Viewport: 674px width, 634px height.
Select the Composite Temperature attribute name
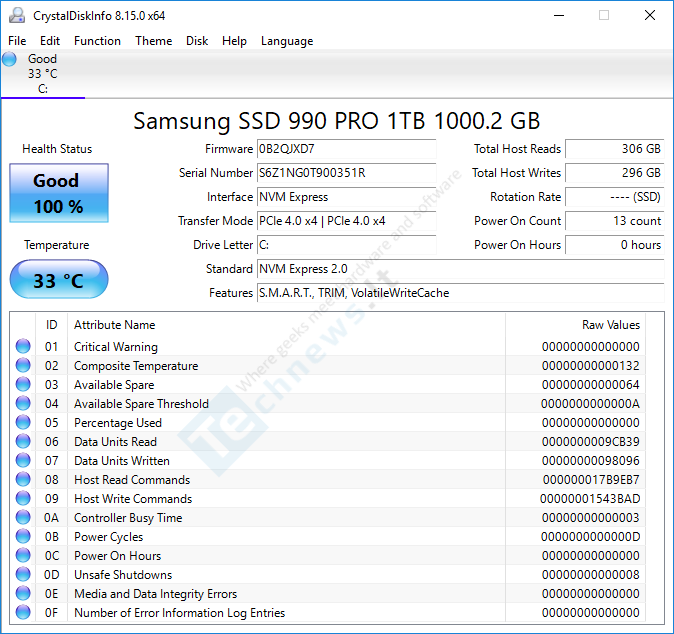click(136, 366)
